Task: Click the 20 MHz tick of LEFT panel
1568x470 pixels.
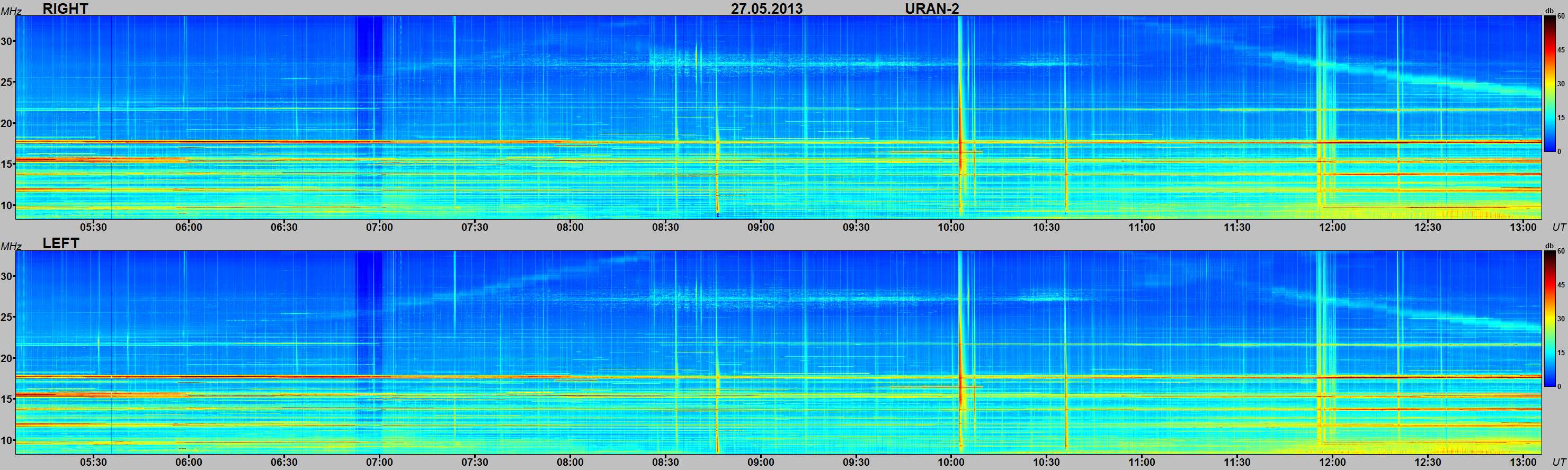Action: click(x=7, y=358)
